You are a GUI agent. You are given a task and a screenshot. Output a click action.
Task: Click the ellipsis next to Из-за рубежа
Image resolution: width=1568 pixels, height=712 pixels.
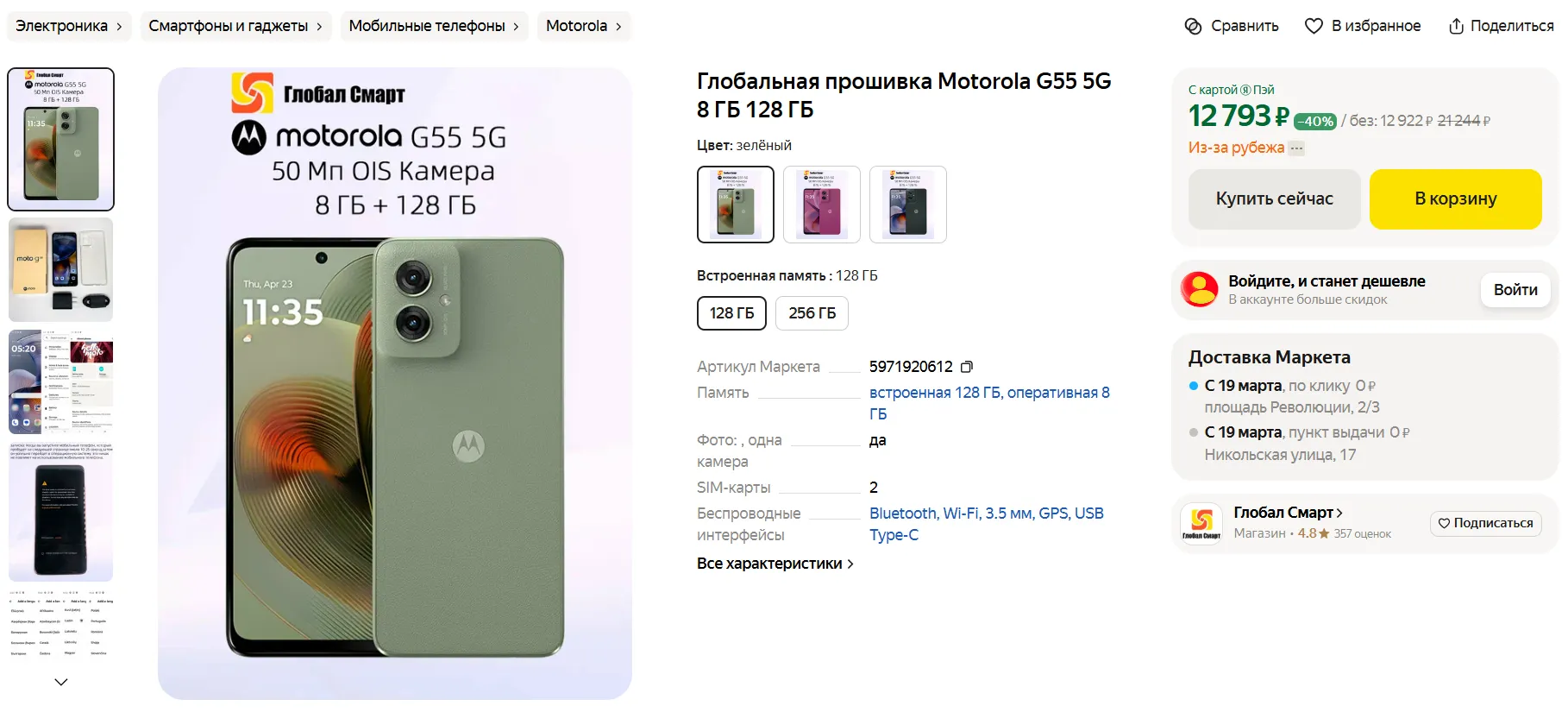pyautogui.click(x=1296, y=148)
